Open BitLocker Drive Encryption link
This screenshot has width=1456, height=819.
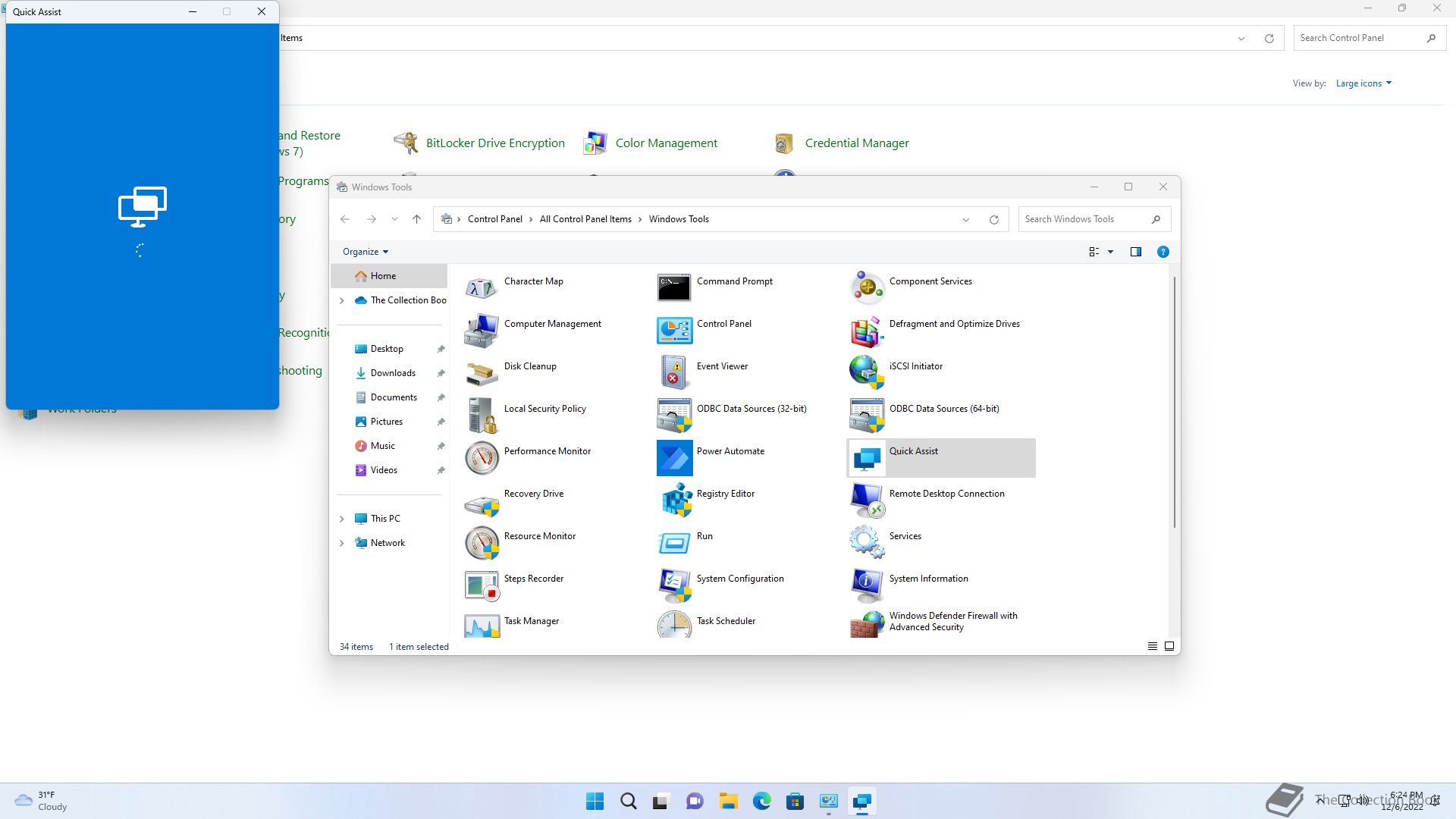494,143
